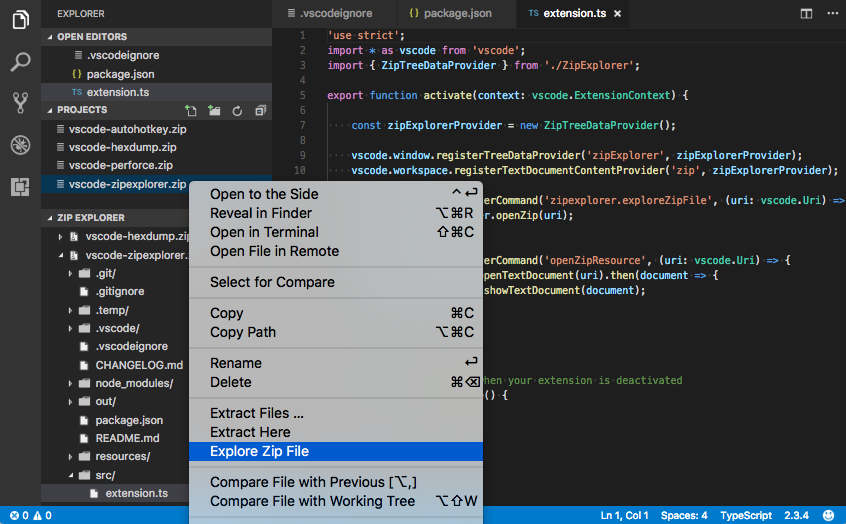Expand vscode-hexdump.zip in Zip Explorer
This screenshot has height=524, width=846.
pos(60,236)
